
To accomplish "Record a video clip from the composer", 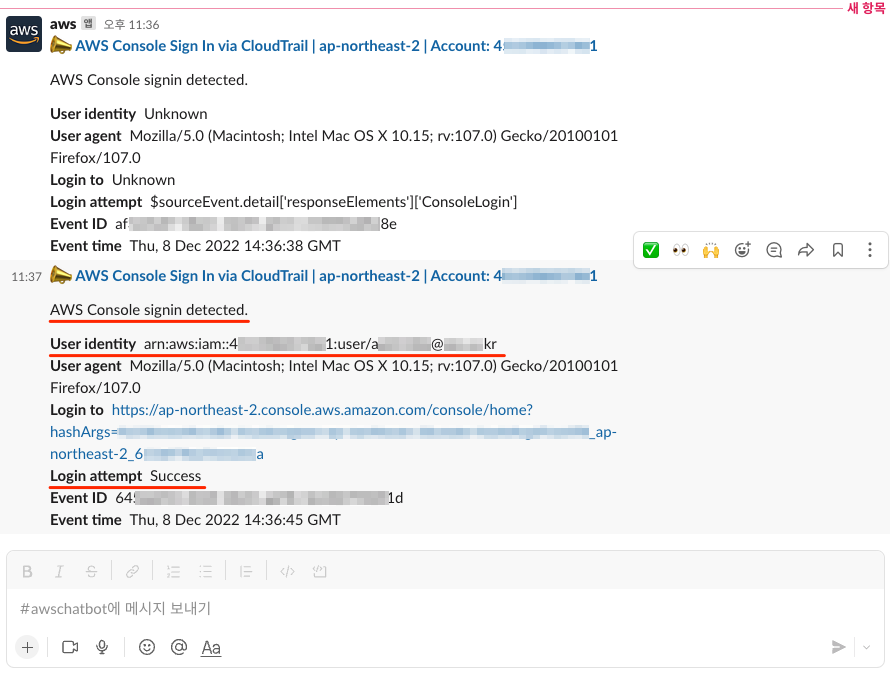I will tap(68, 647).
